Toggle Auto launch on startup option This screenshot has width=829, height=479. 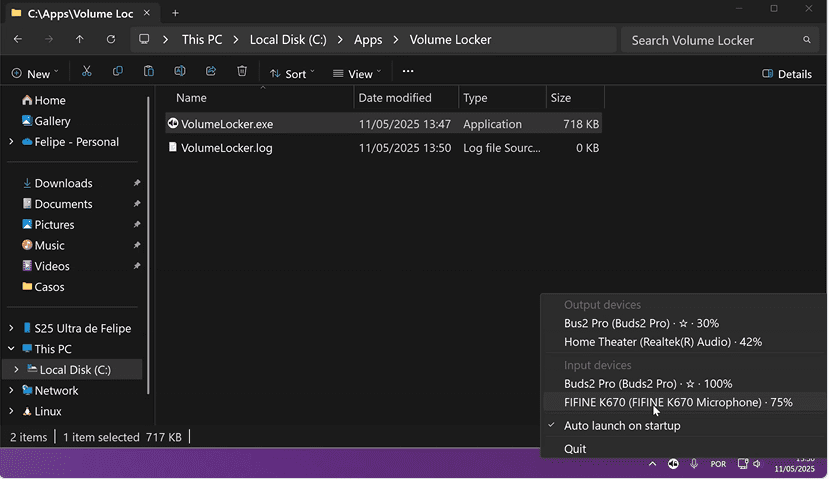pyautogui.click(x=622, y=426)
